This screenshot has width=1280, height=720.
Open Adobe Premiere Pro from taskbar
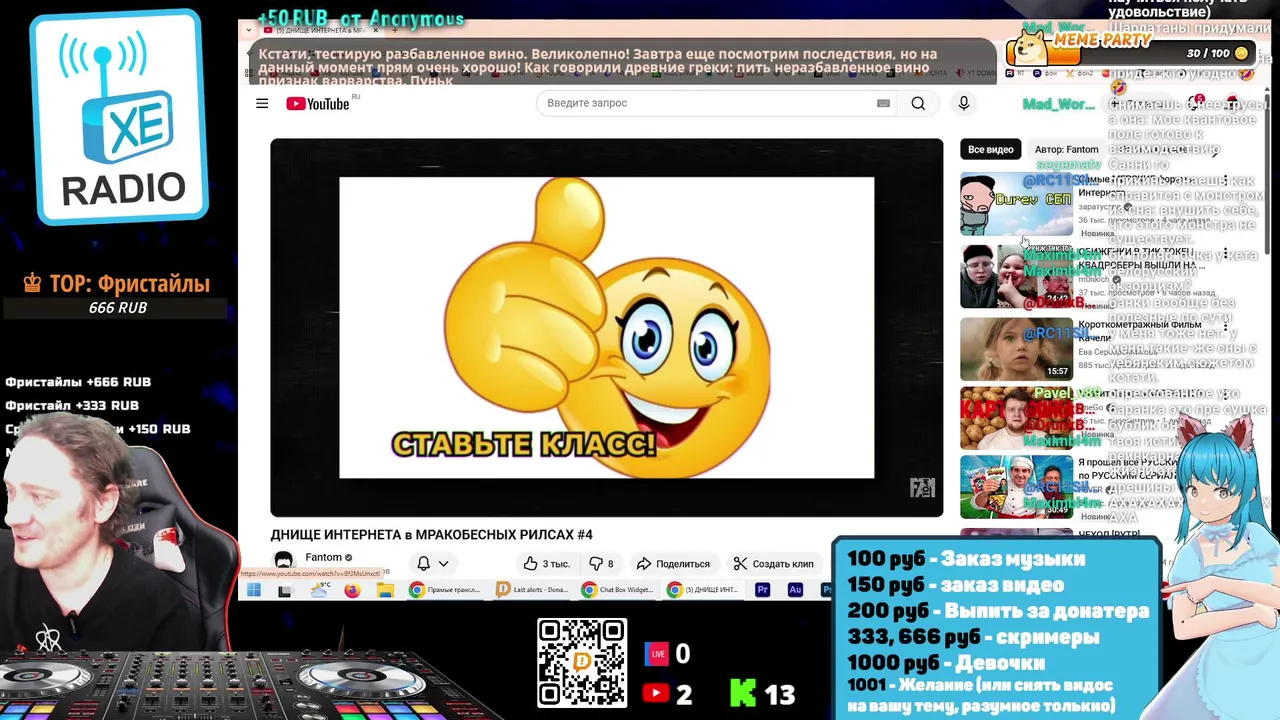(762, 590)
